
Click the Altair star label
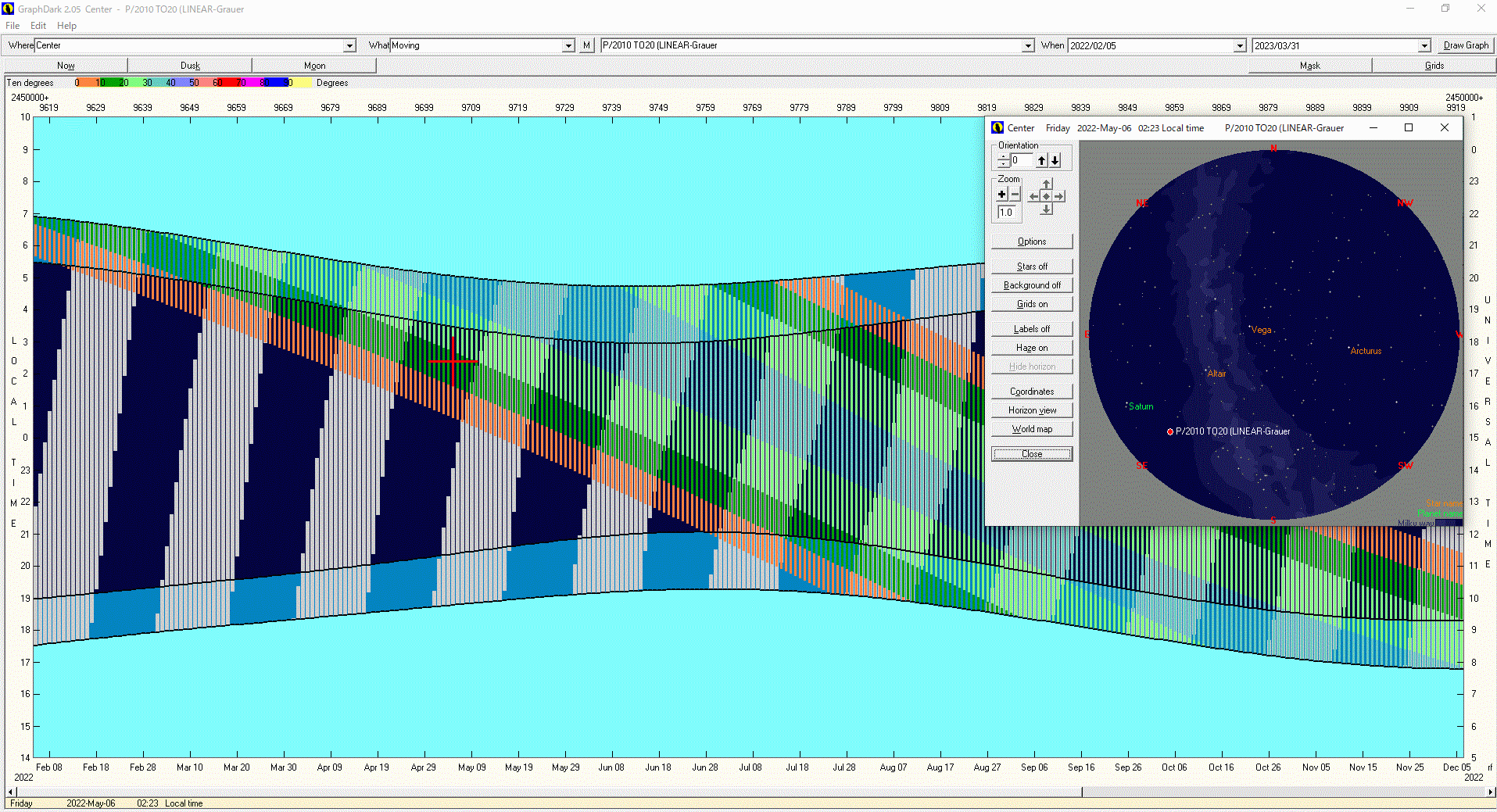(1216, 374)
